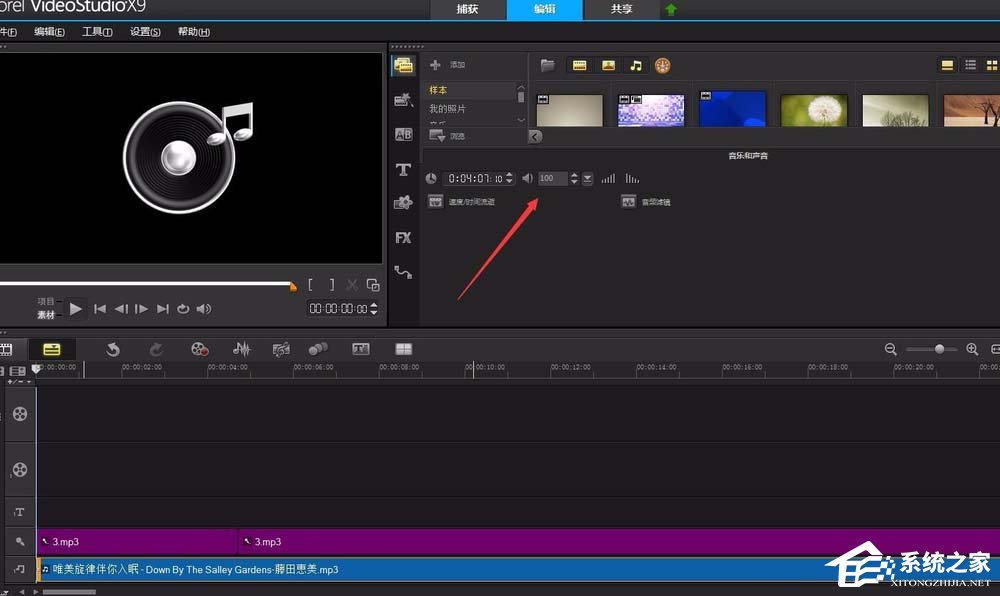Image resolution: width=1000 pixels, height=596 pixels.
Task: Open the volume dropdown arrow next to 100
Action: (588, 179)
